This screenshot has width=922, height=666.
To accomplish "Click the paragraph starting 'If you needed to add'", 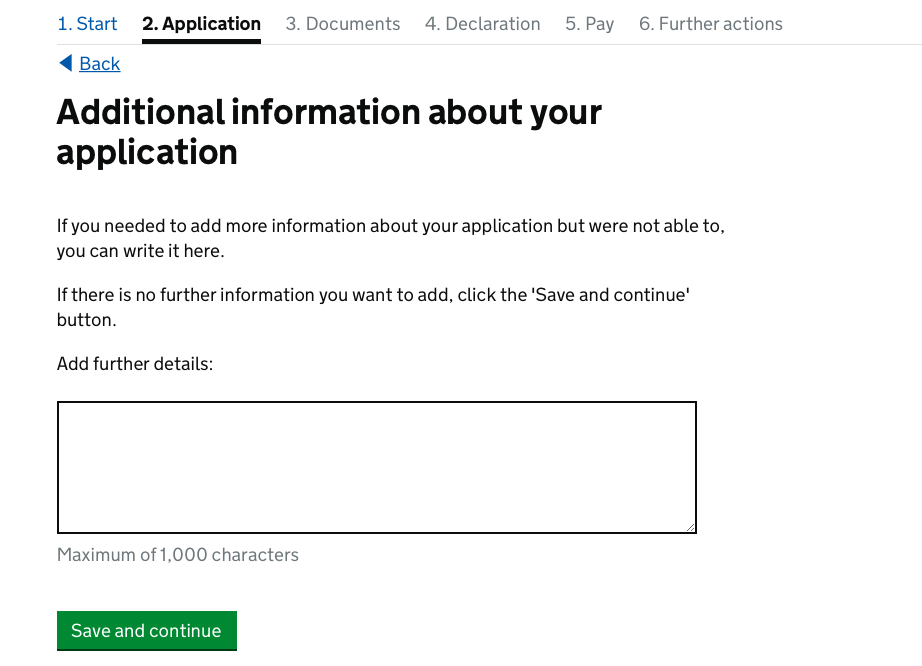I will 390,238.
